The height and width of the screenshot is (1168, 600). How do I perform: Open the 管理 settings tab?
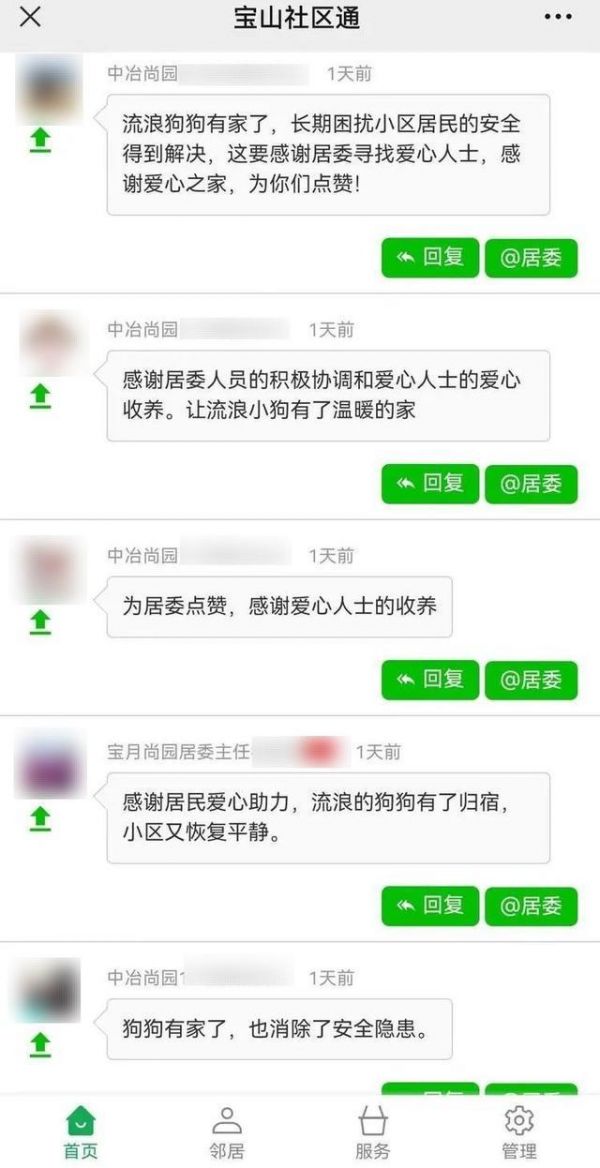[x=520, y=1132]
